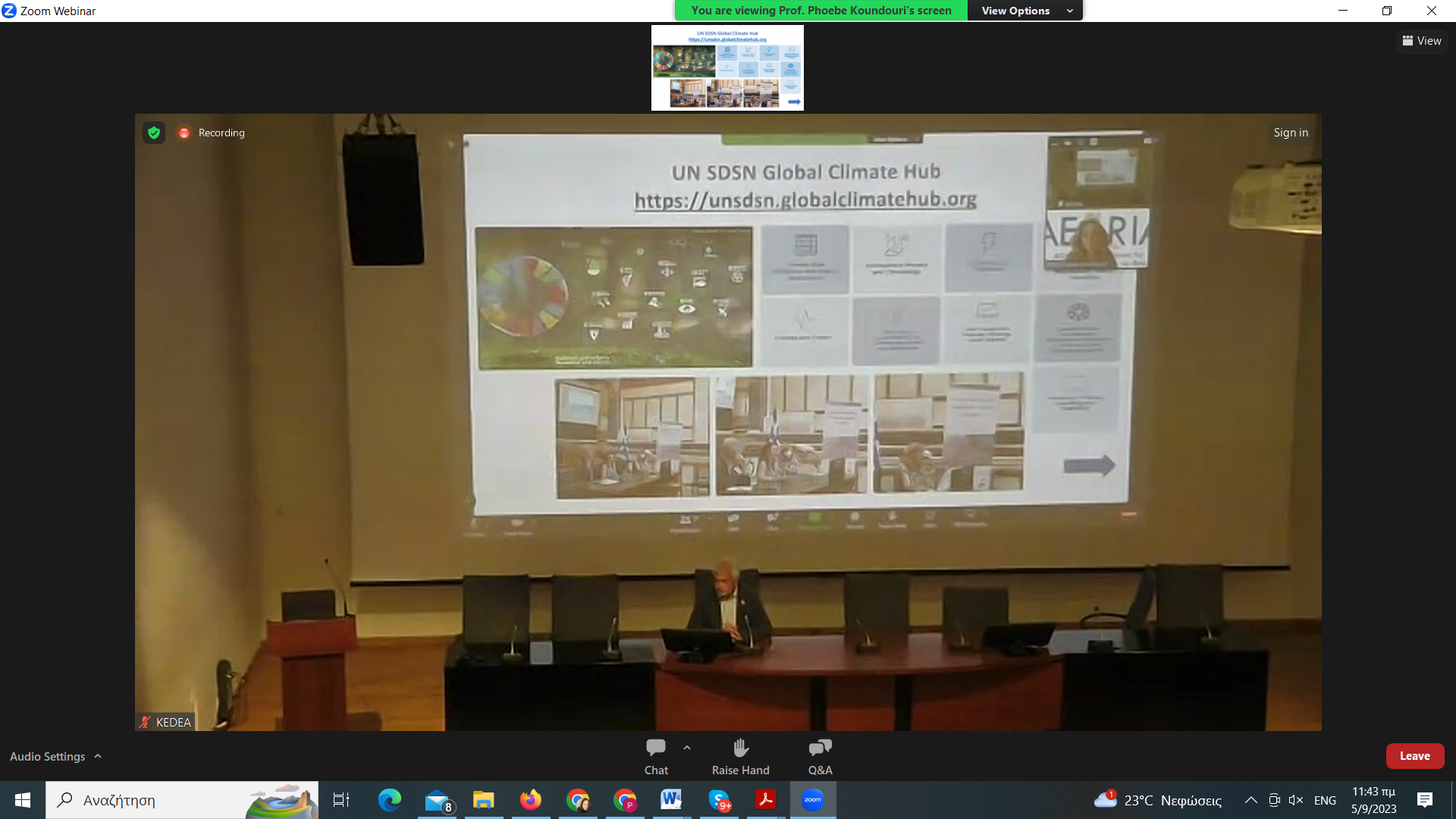
Task: Click the green encryption shield icon
Action: pos(154,133)
